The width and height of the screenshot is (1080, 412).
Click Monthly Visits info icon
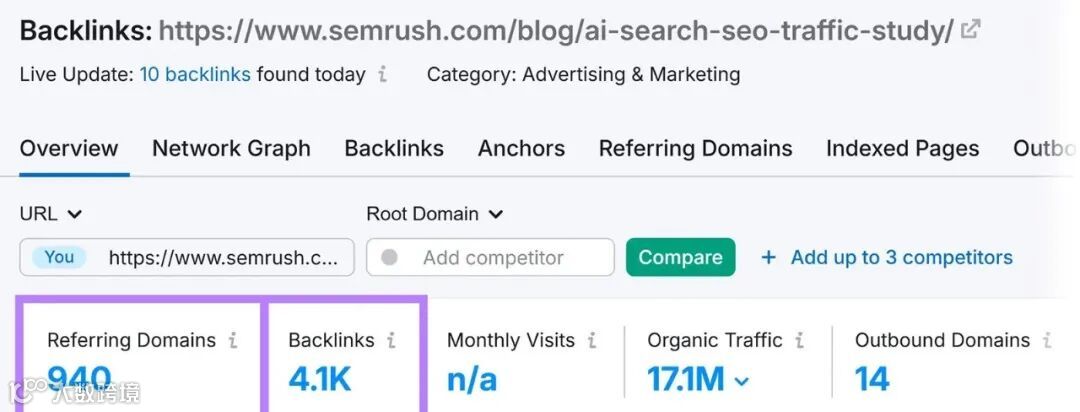(592, 341)
